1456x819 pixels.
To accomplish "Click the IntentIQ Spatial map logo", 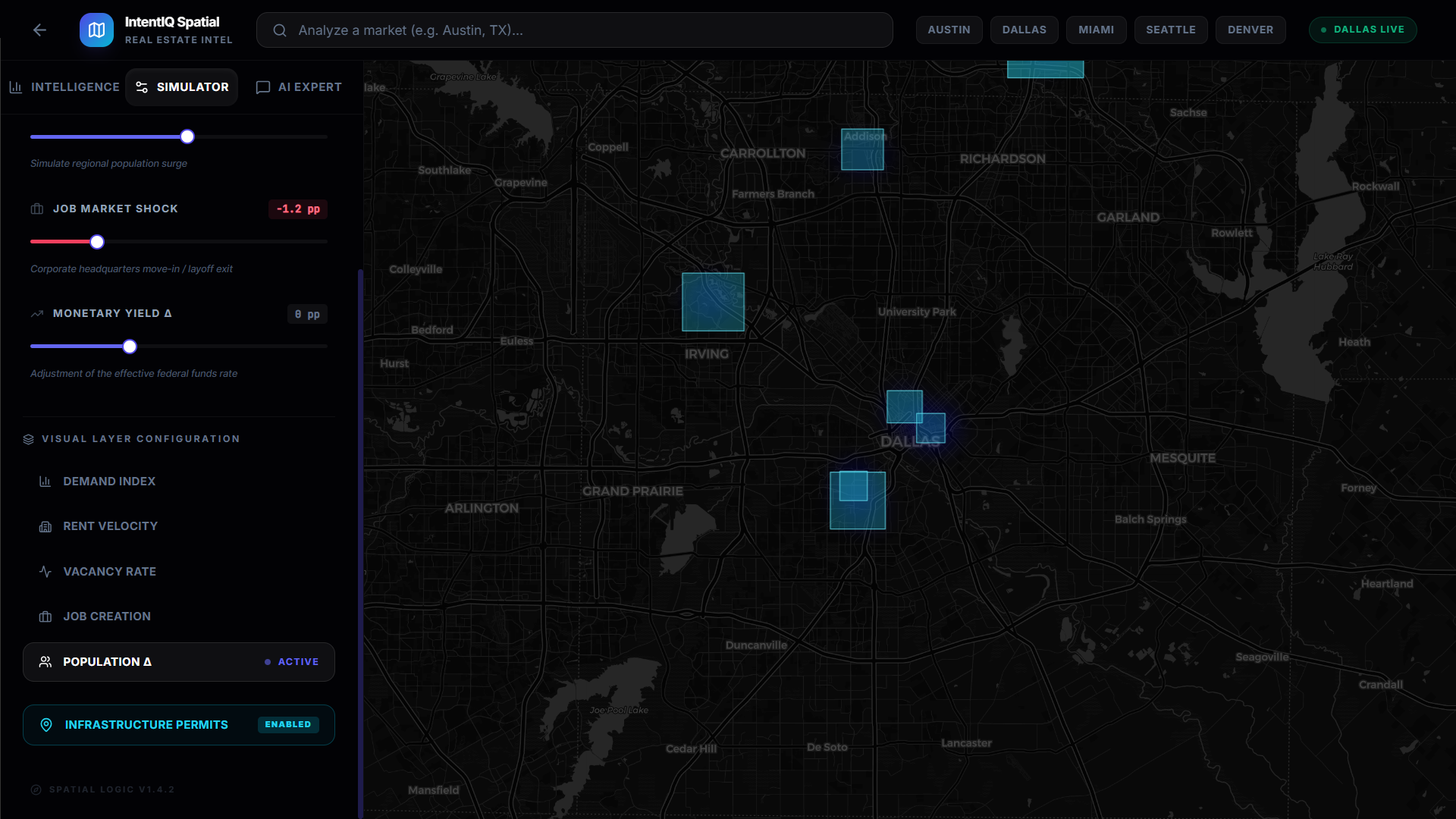I will (x=96, y=30).
